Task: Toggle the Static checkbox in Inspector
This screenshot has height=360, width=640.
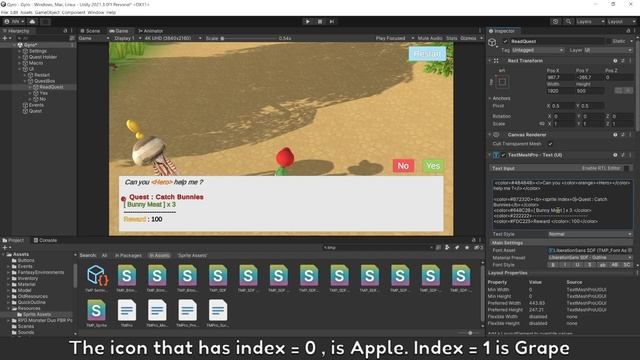Action: point(610,41)
